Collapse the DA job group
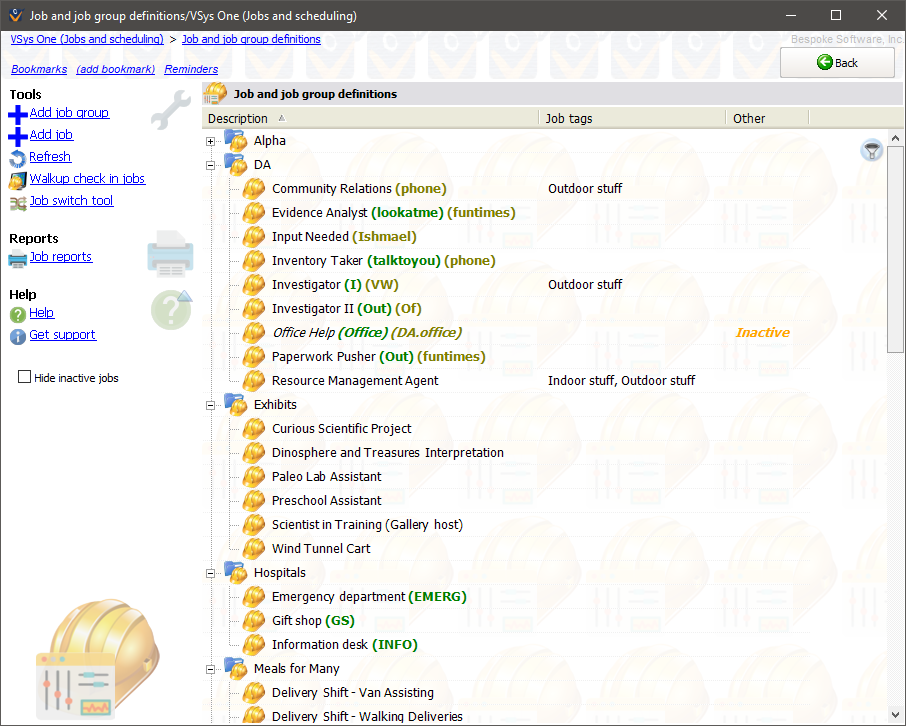 [x=210, y=164]
